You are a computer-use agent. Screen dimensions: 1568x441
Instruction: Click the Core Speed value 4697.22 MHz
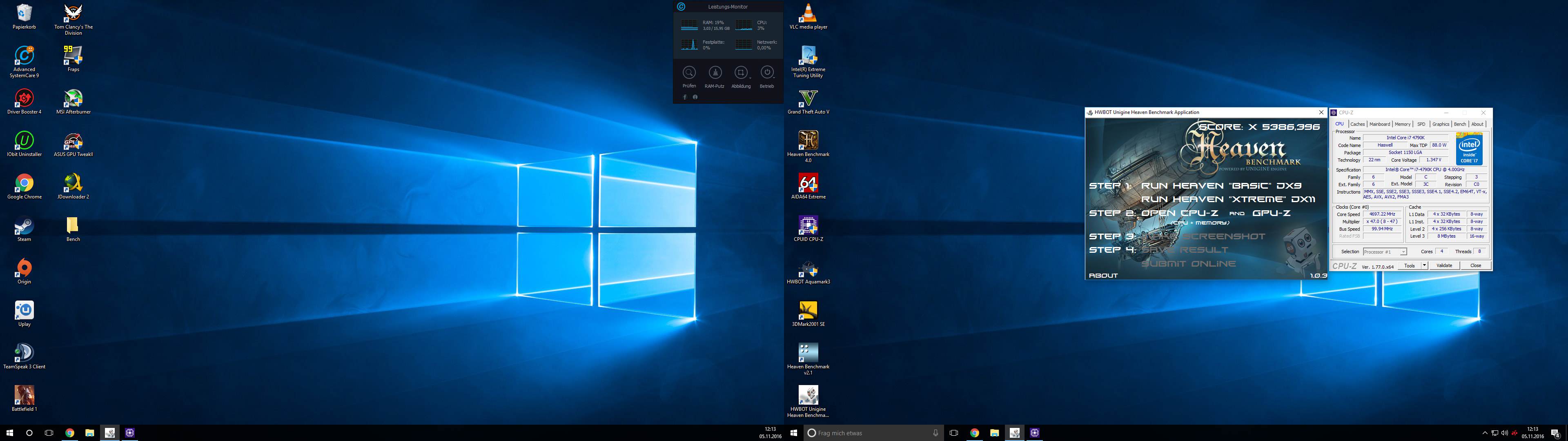tap(1382, 214)
